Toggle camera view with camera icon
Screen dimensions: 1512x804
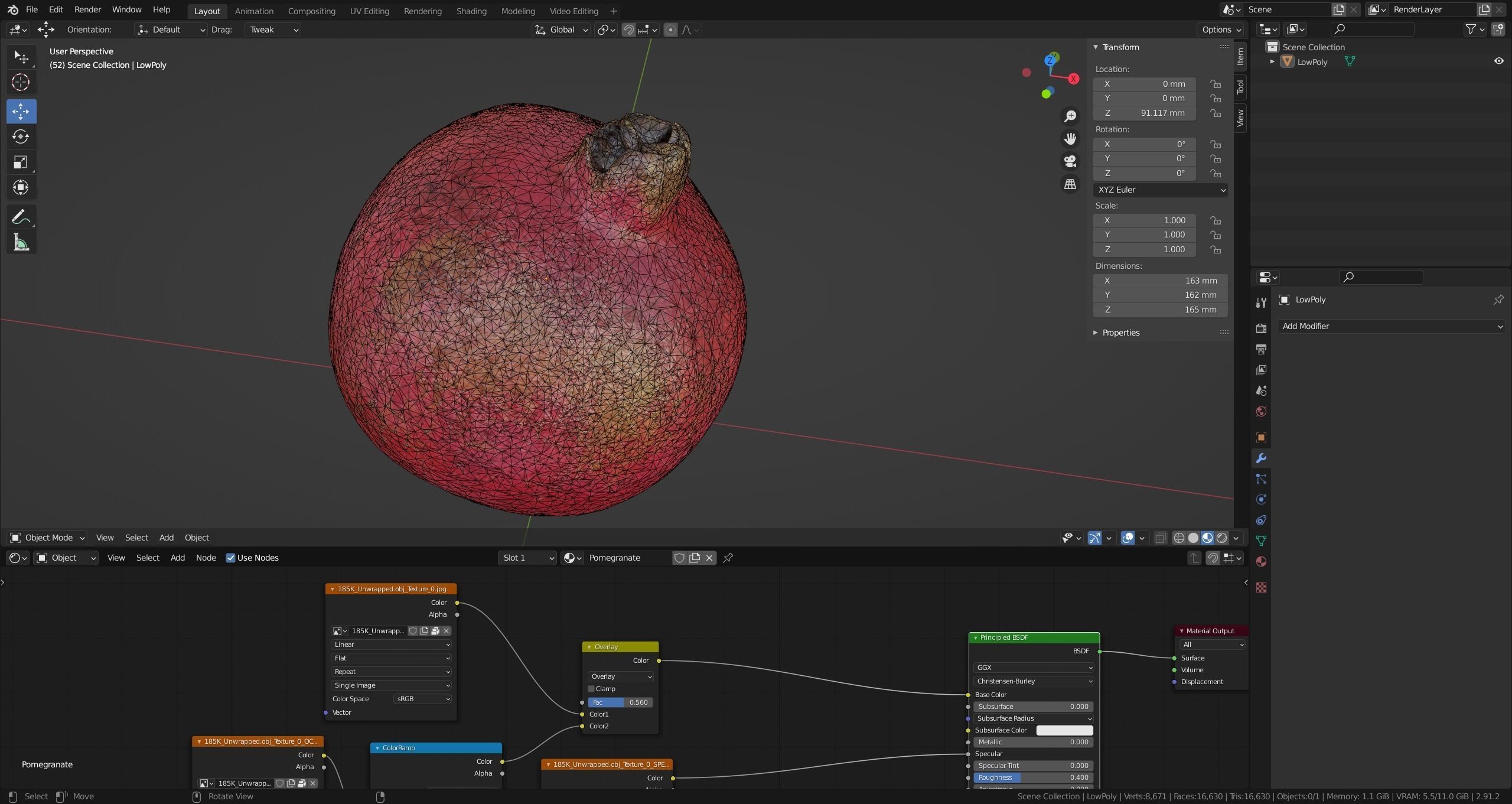click(1070, 161)
